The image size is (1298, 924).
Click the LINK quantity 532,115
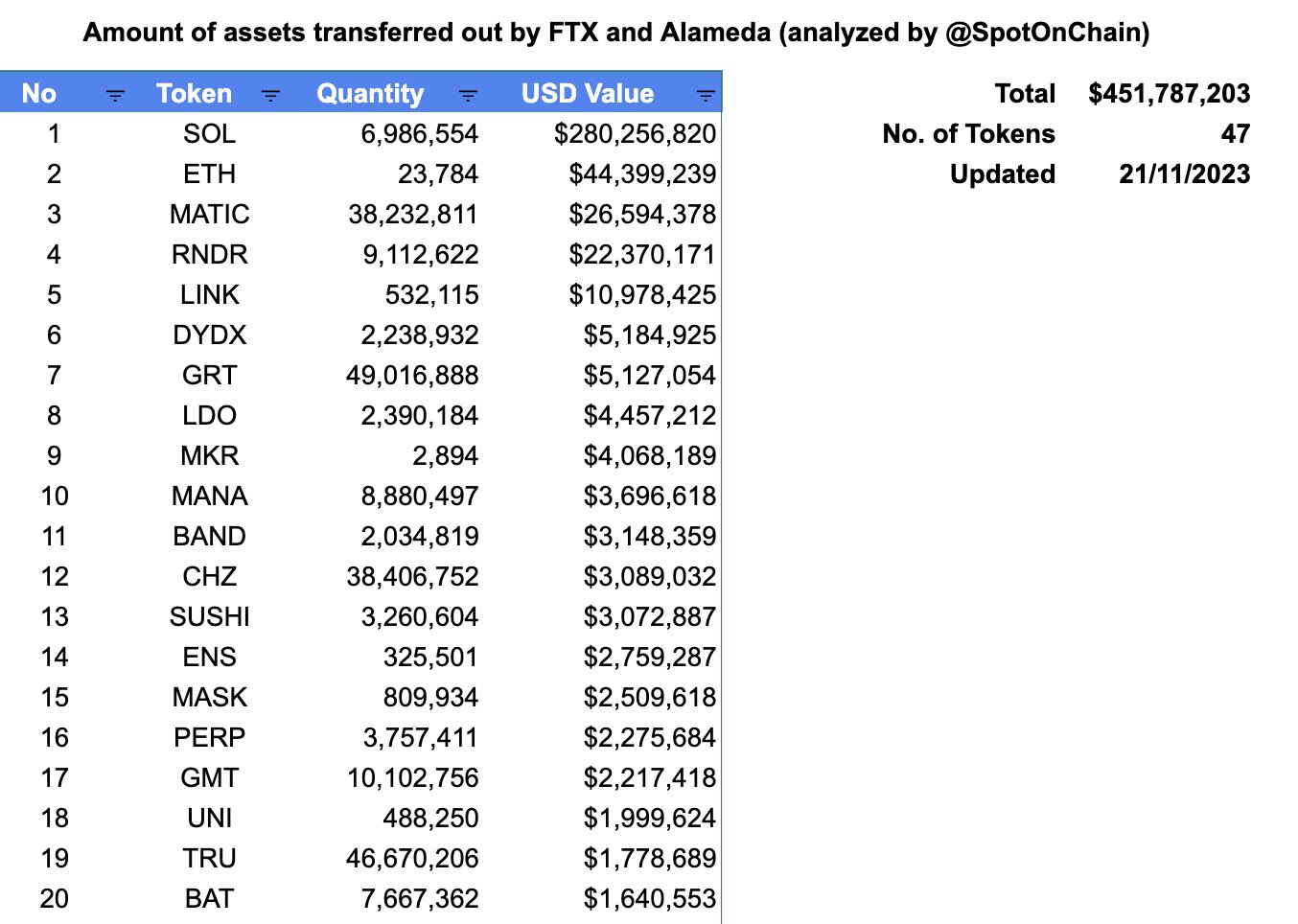point(431,295)
